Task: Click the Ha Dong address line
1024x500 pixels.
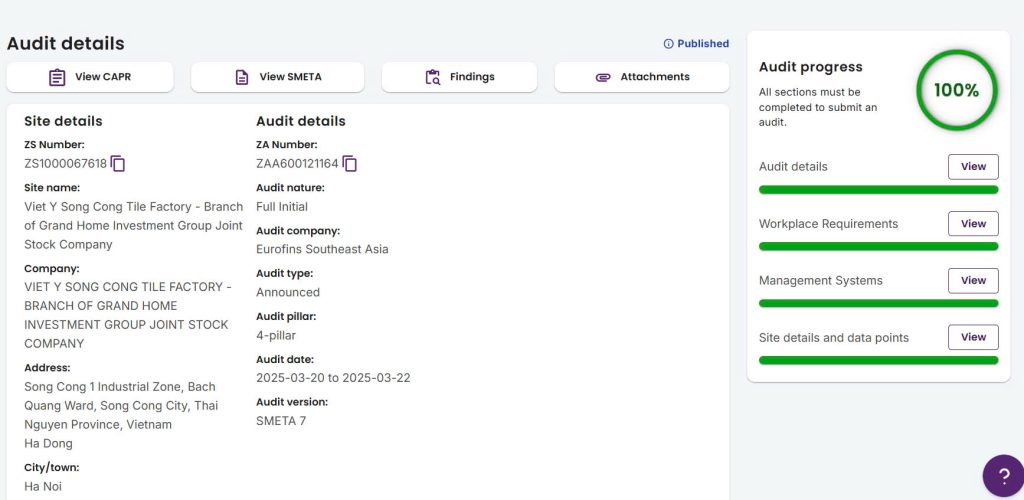Action: 48,444
